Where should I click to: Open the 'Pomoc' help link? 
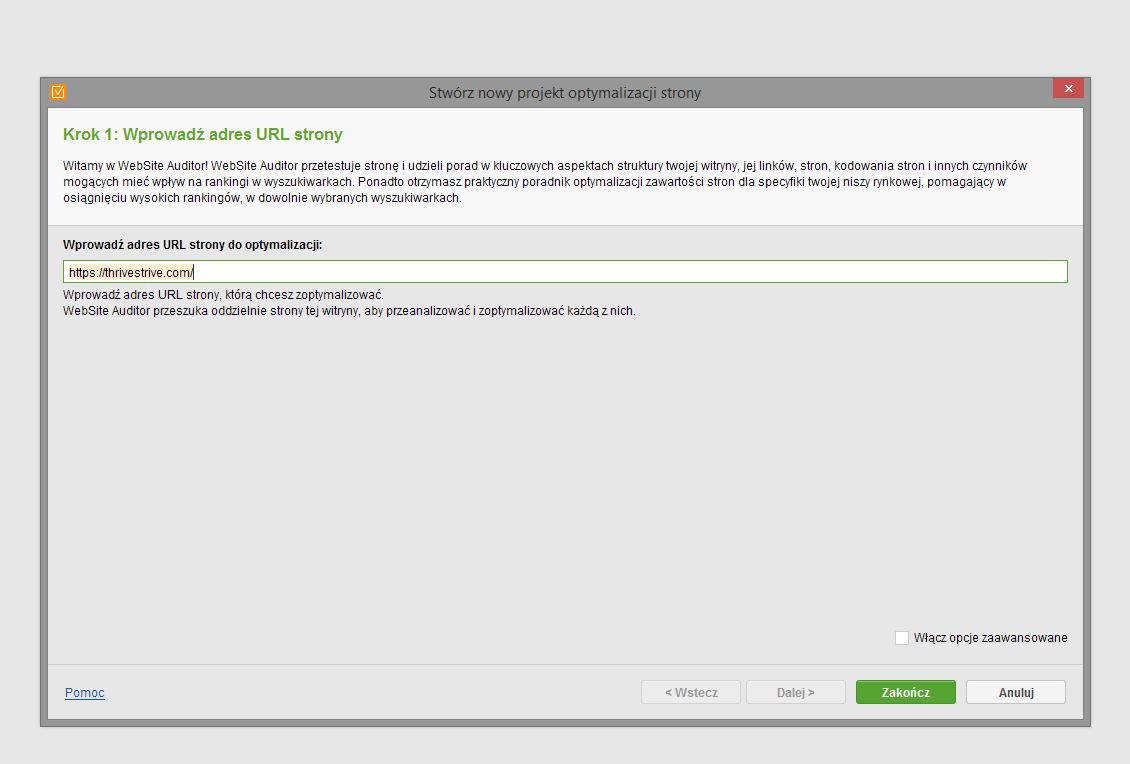[x=85, y=693]
